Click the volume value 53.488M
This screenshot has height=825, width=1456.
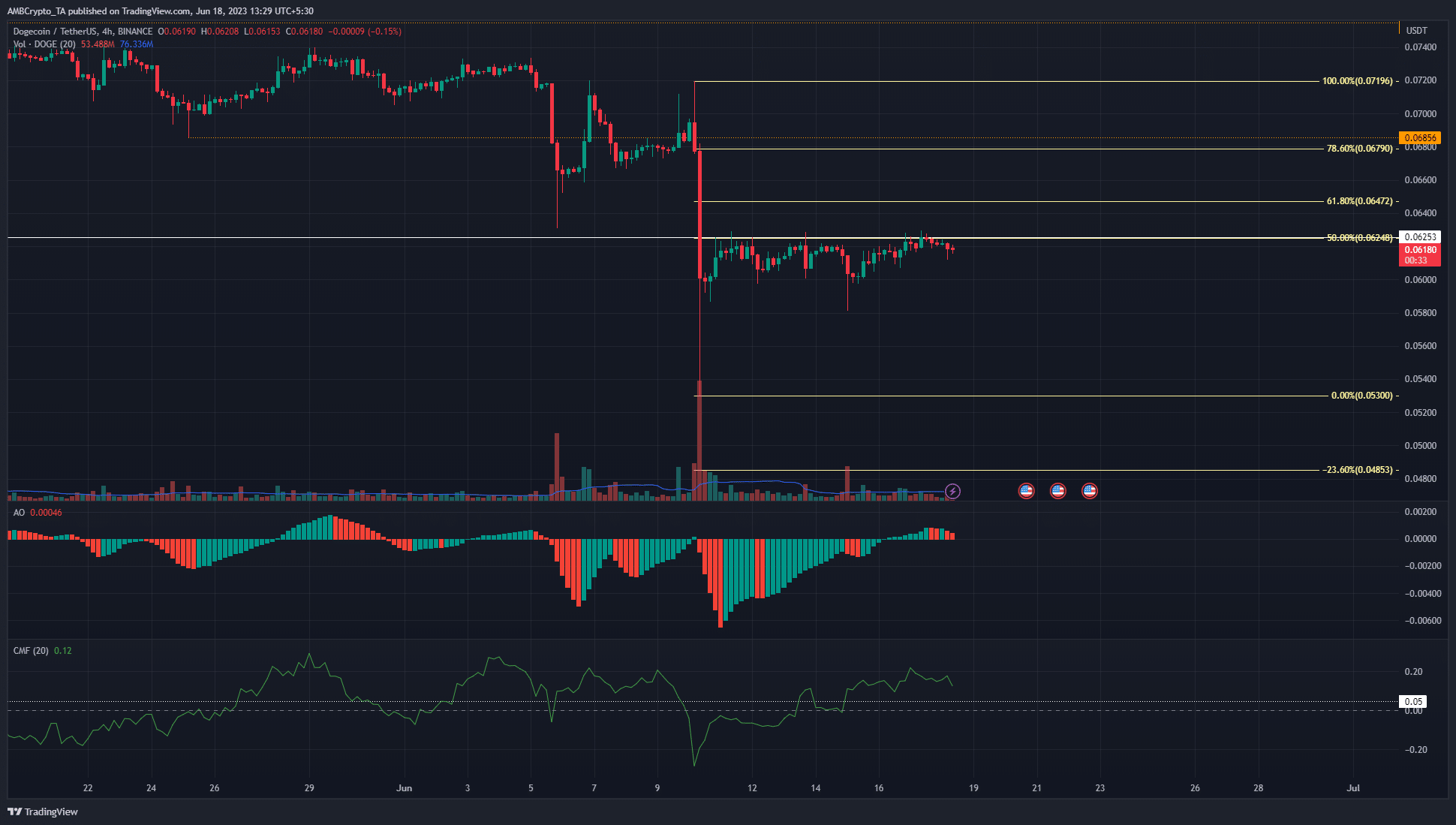[x=98, y=44]
